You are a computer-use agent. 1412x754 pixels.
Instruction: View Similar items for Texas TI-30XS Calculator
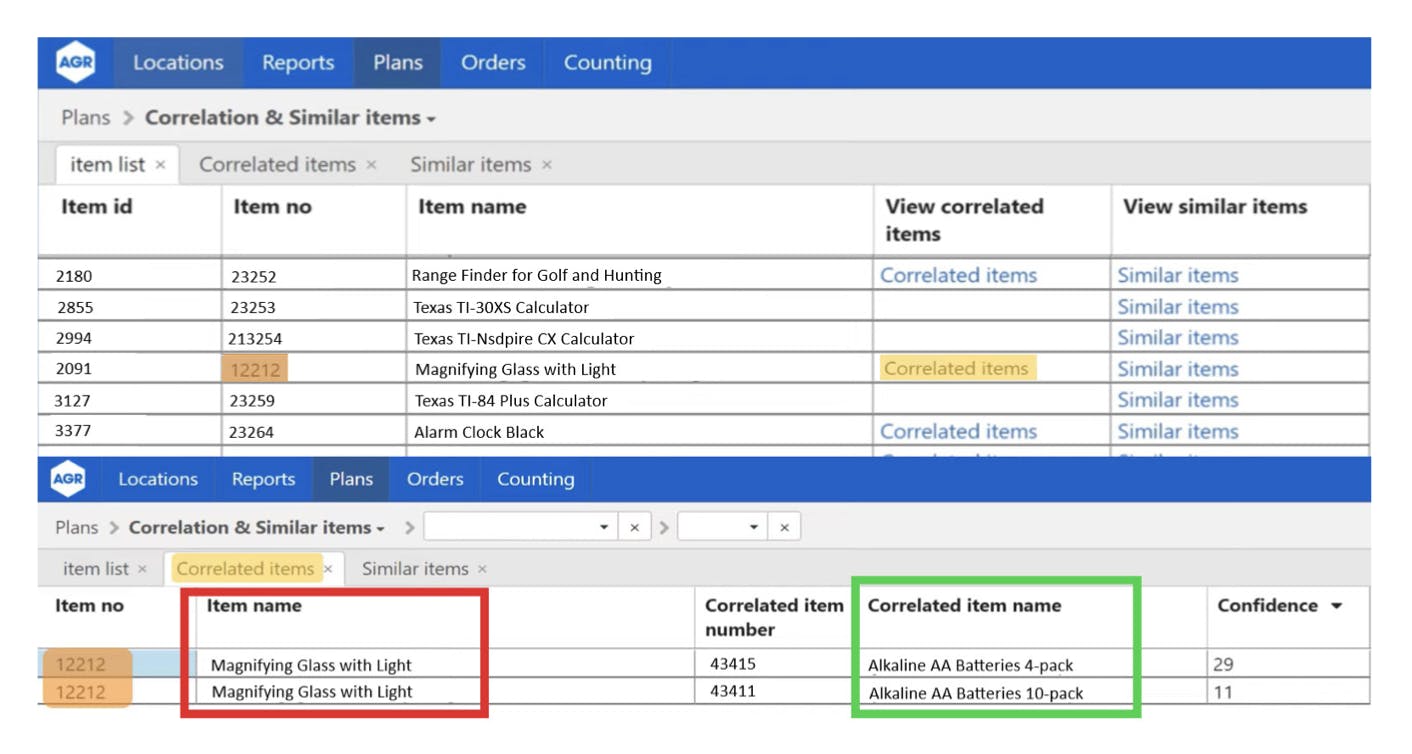click(1177, 307)
